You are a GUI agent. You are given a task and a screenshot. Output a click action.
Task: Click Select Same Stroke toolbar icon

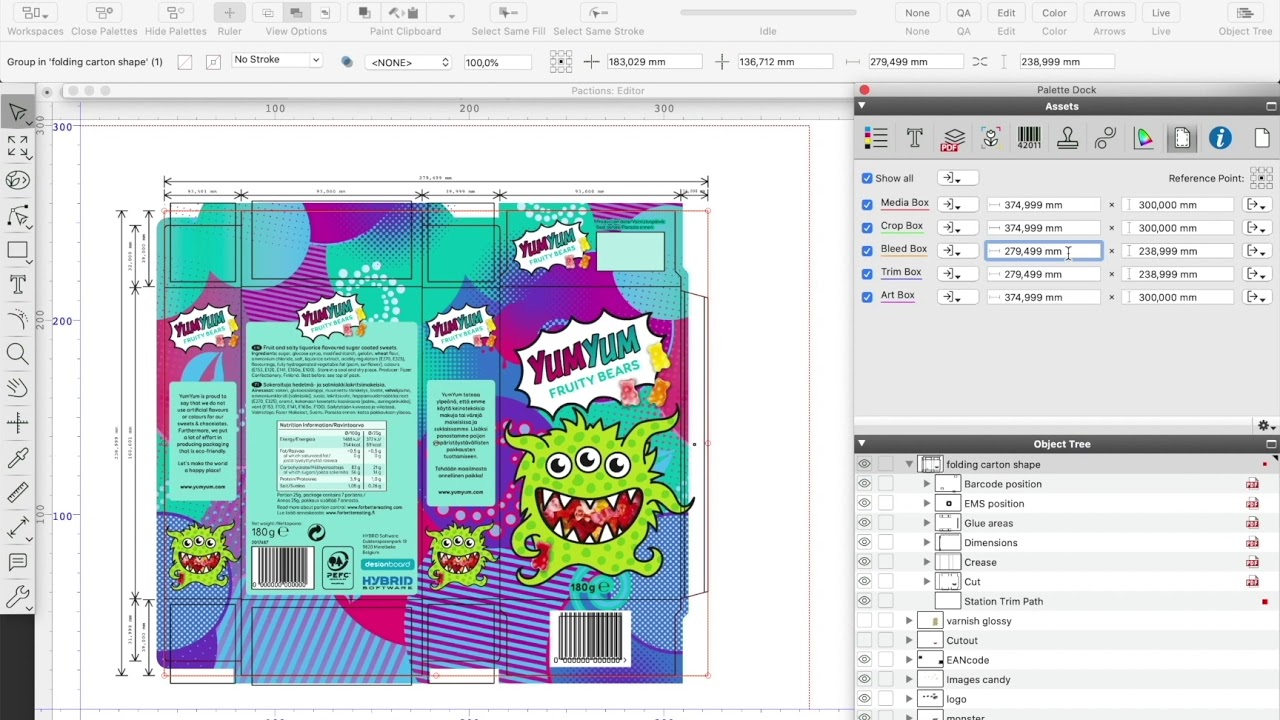click(x=598, y=13)
